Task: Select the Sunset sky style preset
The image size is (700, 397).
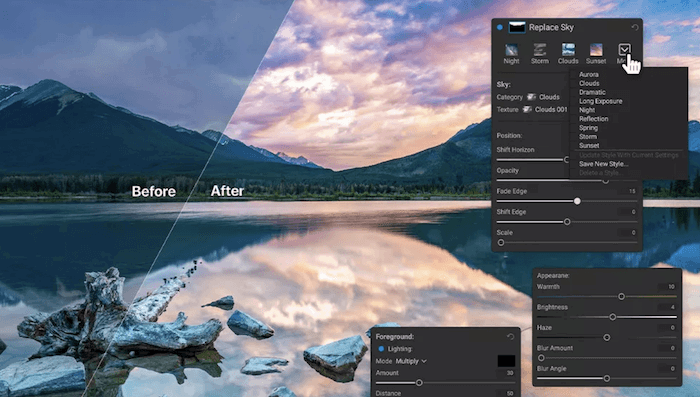Action: coord(596,54)
